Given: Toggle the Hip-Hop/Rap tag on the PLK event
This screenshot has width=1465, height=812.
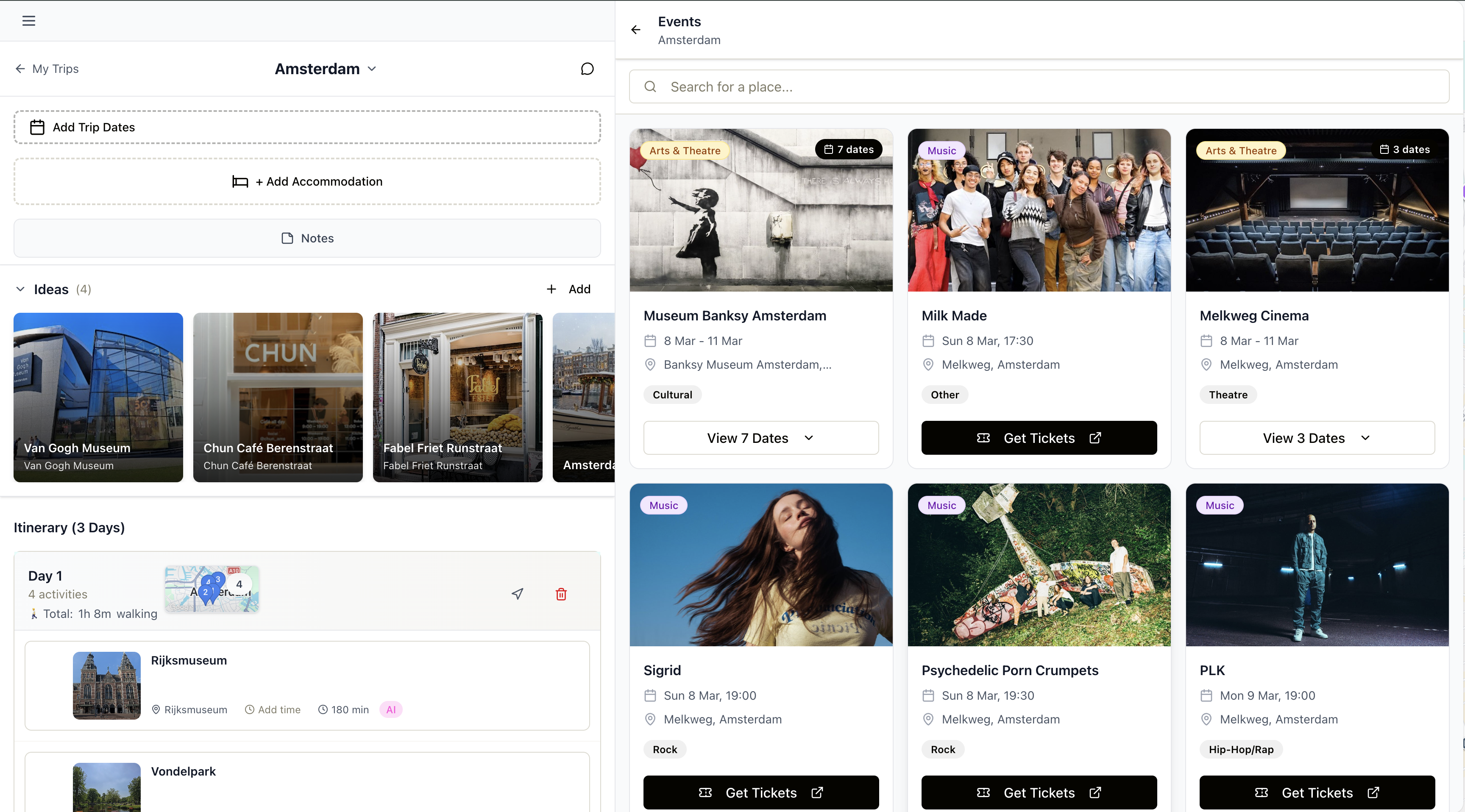Looking at the screenshot, I should (x=1240, y=749).
